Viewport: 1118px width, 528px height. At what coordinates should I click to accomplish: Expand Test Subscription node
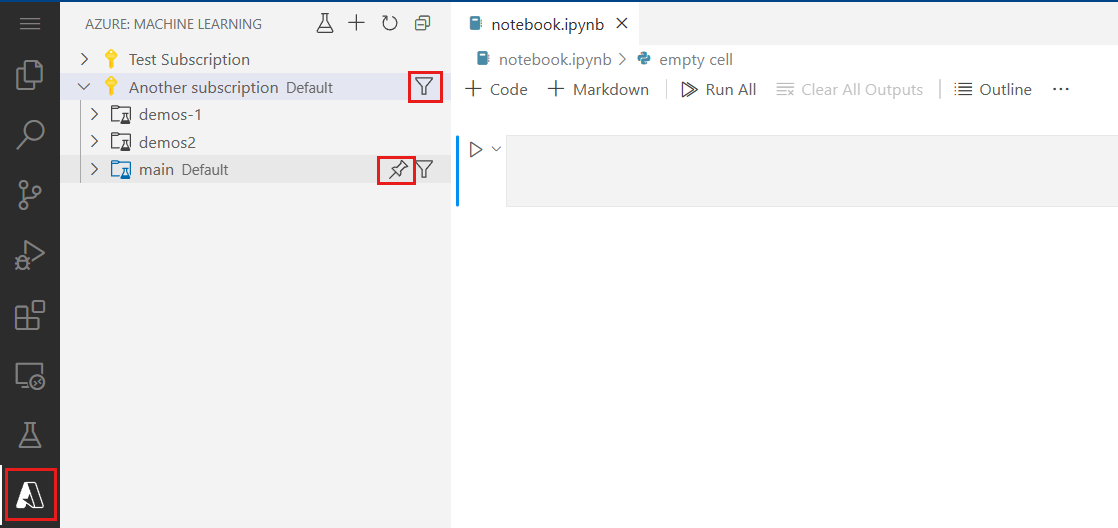pos(84,59)
